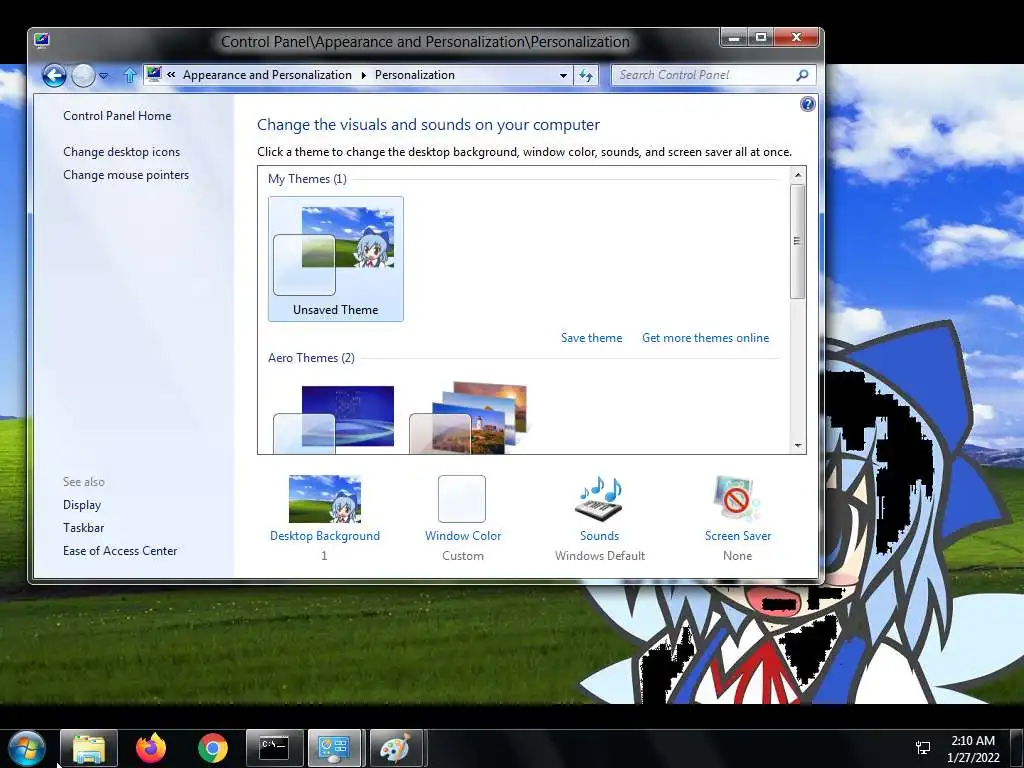Open Change desktop icons link

click(121, 152)
